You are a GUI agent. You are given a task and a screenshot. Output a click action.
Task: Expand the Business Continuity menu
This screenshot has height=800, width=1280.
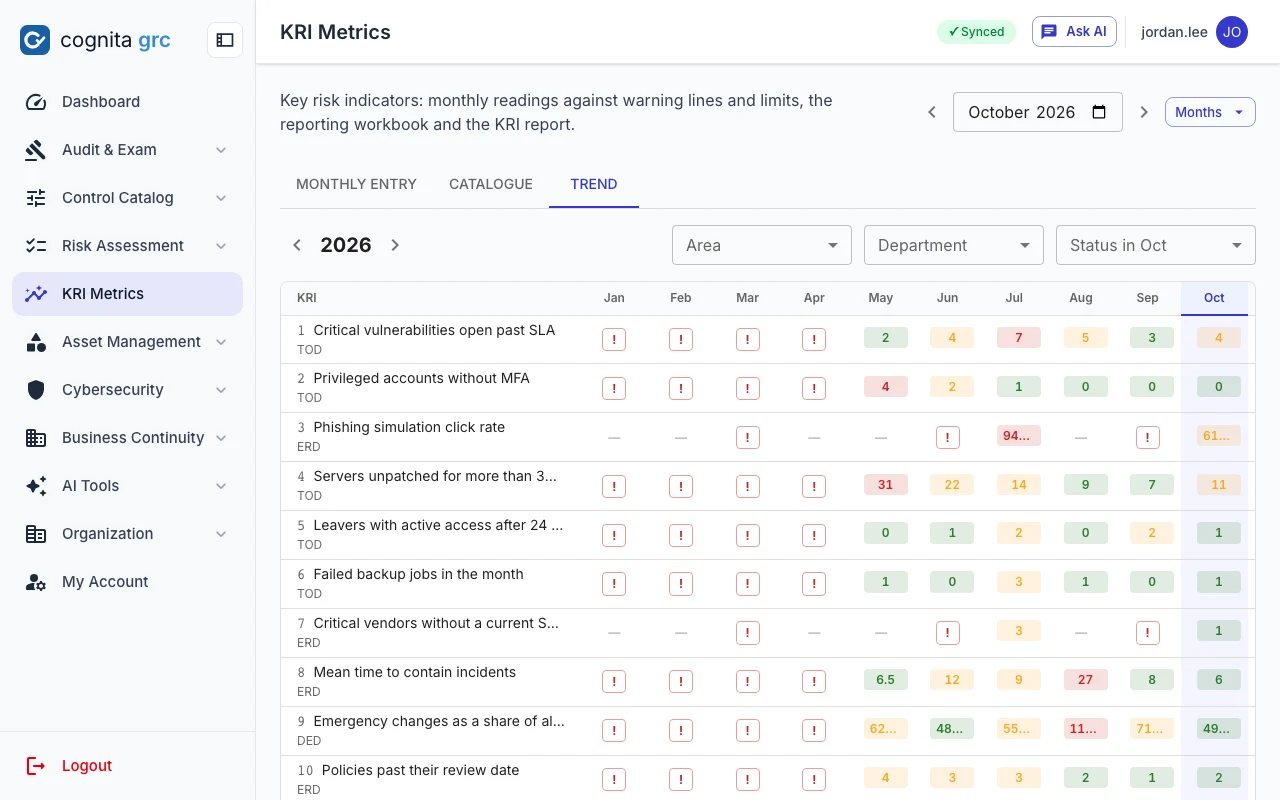tap(221, 438)
